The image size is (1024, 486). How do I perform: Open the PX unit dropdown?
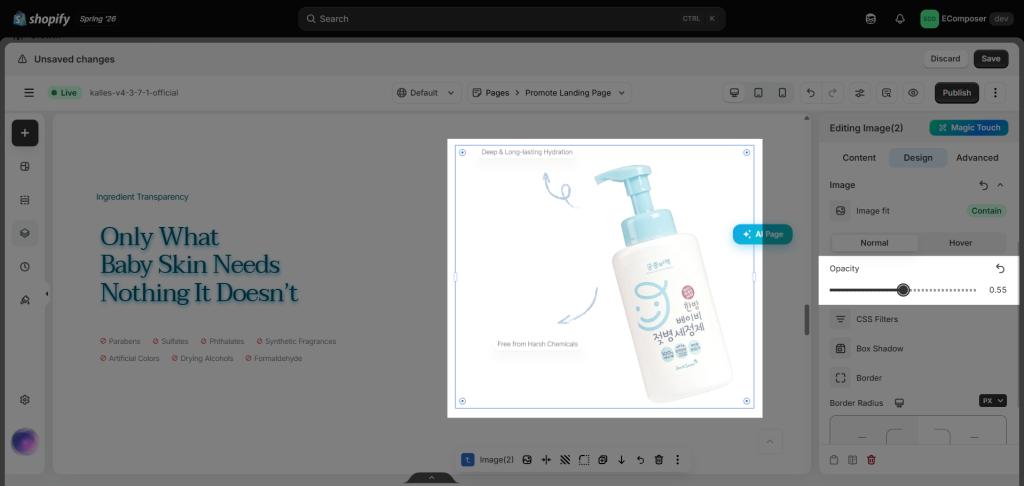click(993, 400)
